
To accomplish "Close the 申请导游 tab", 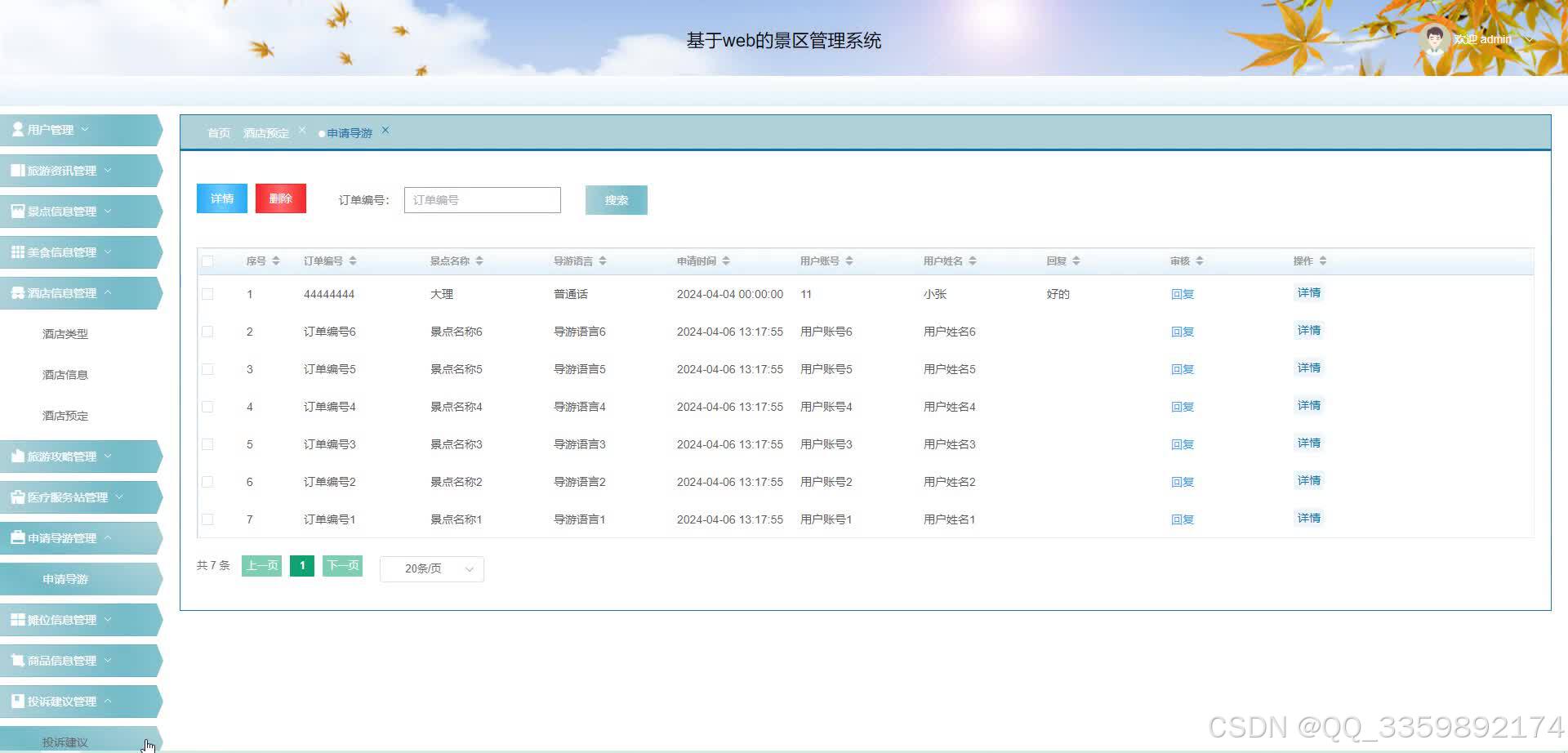I will point(385,130).
